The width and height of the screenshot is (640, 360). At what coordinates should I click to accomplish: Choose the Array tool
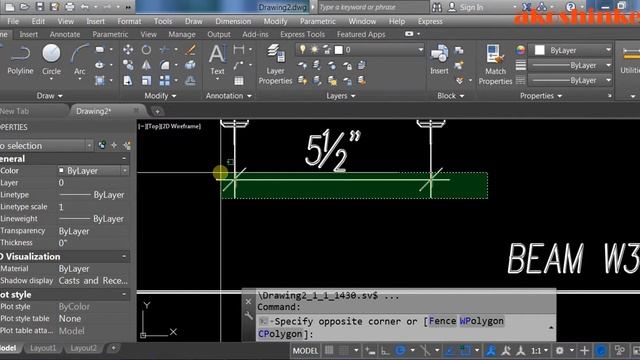point(165,80)
